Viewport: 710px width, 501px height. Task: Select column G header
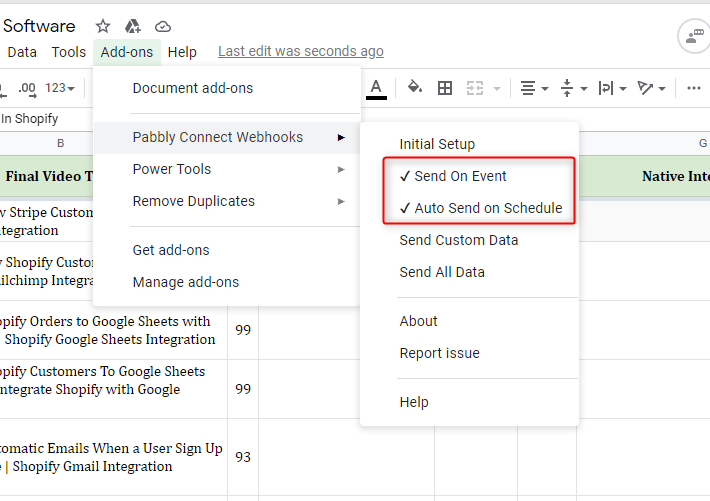click(x=644, y=144)
